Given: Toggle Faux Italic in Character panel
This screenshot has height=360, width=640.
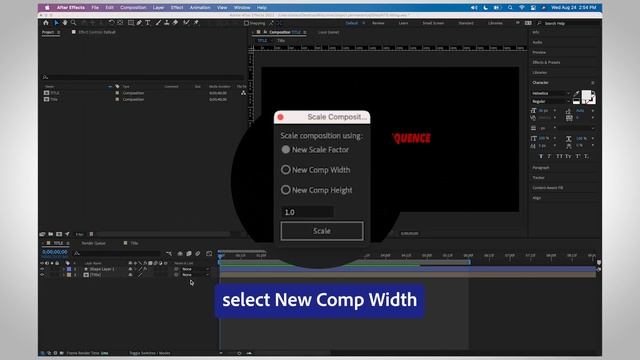Looking at the screenshot, I should [549, 156].
